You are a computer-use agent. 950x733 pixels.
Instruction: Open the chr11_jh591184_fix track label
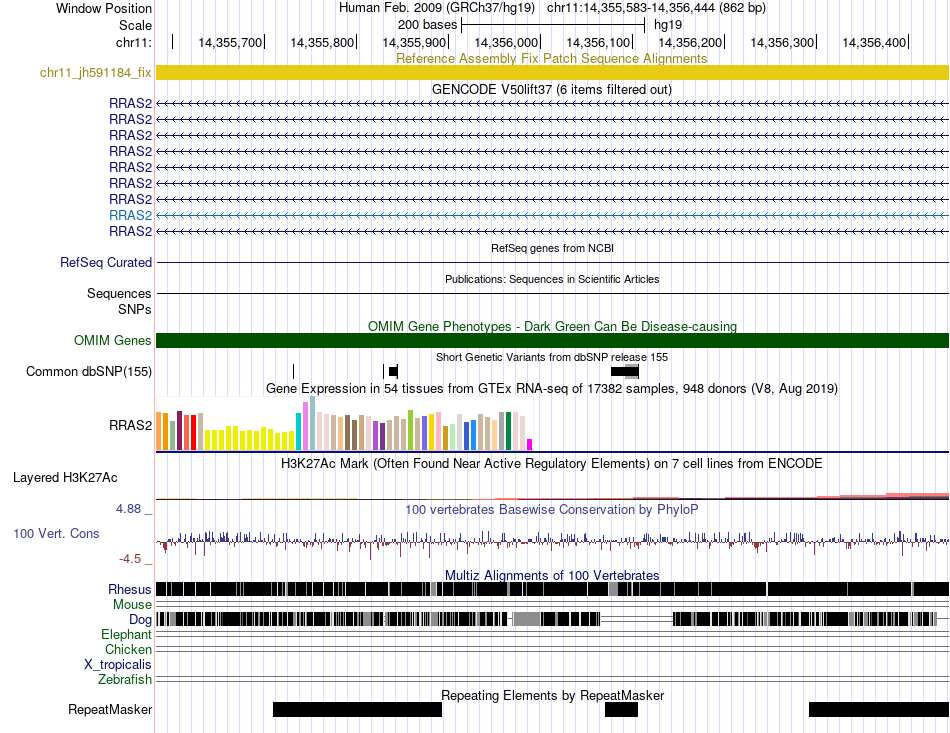pyautogui.click(x=96, y=73)
